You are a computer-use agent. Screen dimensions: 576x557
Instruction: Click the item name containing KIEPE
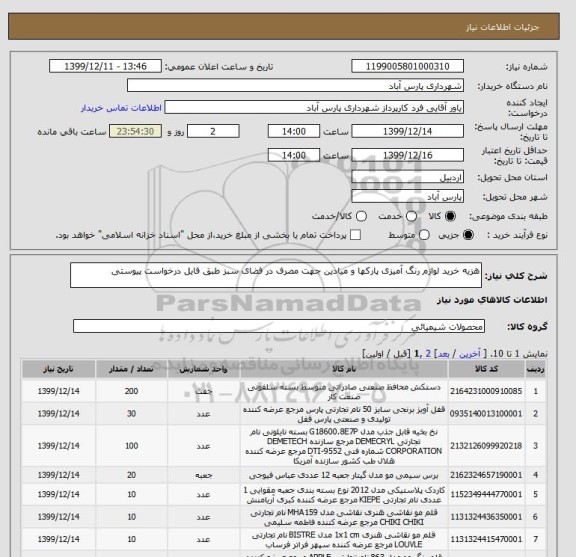coord(344,495)
